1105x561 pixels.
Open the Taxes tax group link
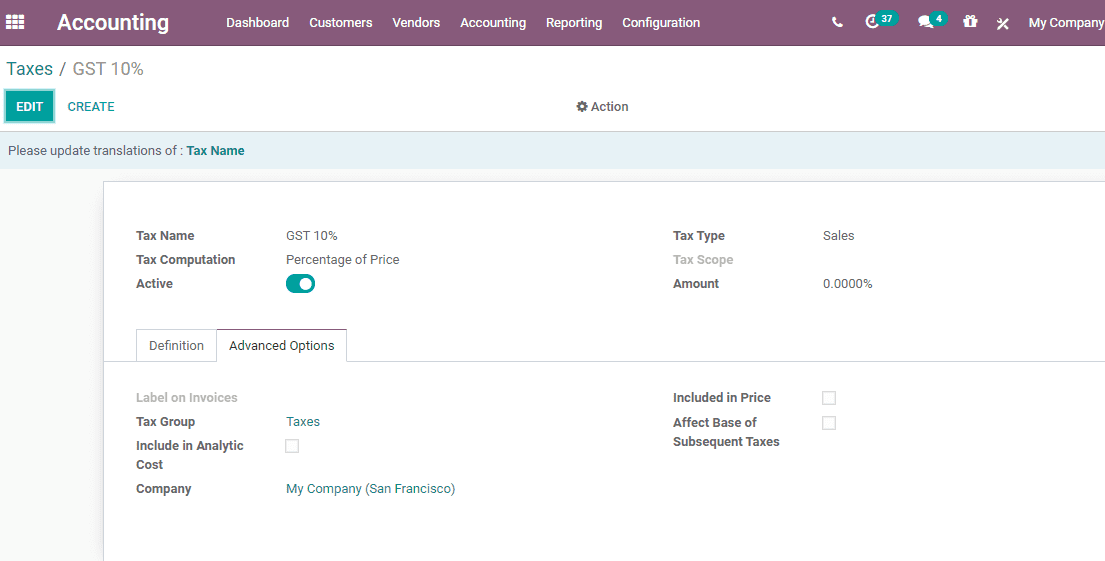coord(303,421)
